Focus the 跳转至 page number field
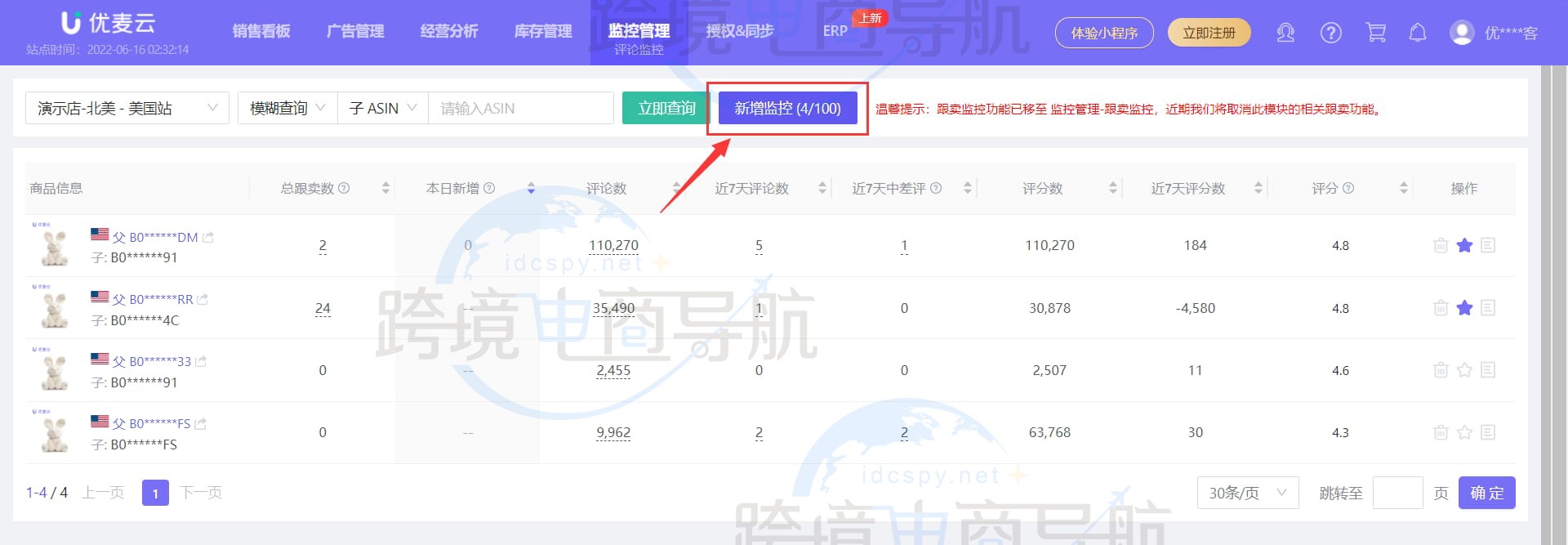Screen dimensions: 1568x545 coord(1398,493)
